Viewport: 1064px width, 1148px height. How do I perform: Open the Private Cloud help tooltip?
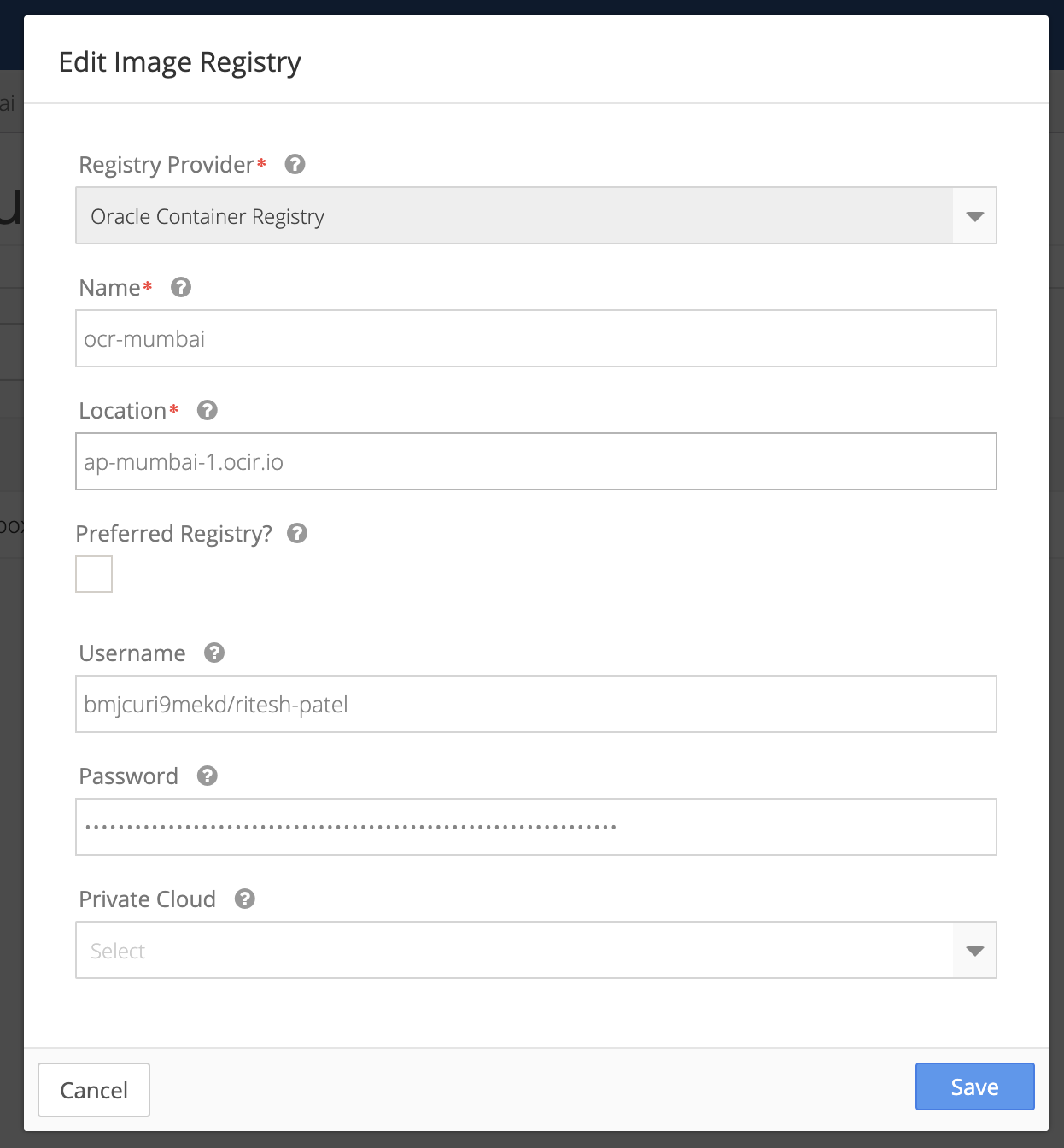pos(244,899)
